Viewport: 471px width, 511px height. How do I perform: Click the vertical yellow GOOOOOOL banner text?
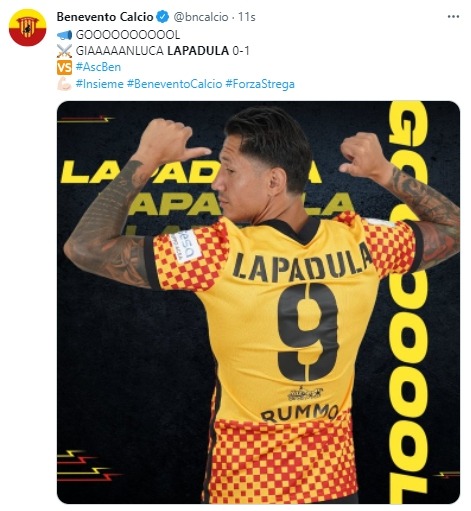point(408,300)
